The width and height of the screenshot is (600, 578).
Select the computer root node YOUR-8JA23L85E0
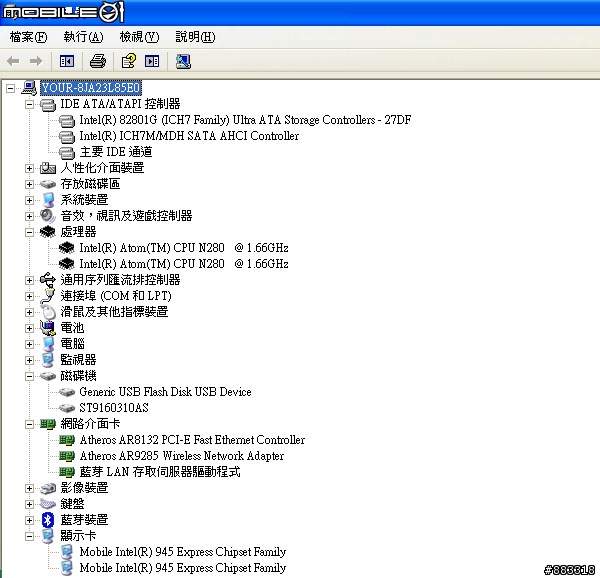tap(91, 88)
